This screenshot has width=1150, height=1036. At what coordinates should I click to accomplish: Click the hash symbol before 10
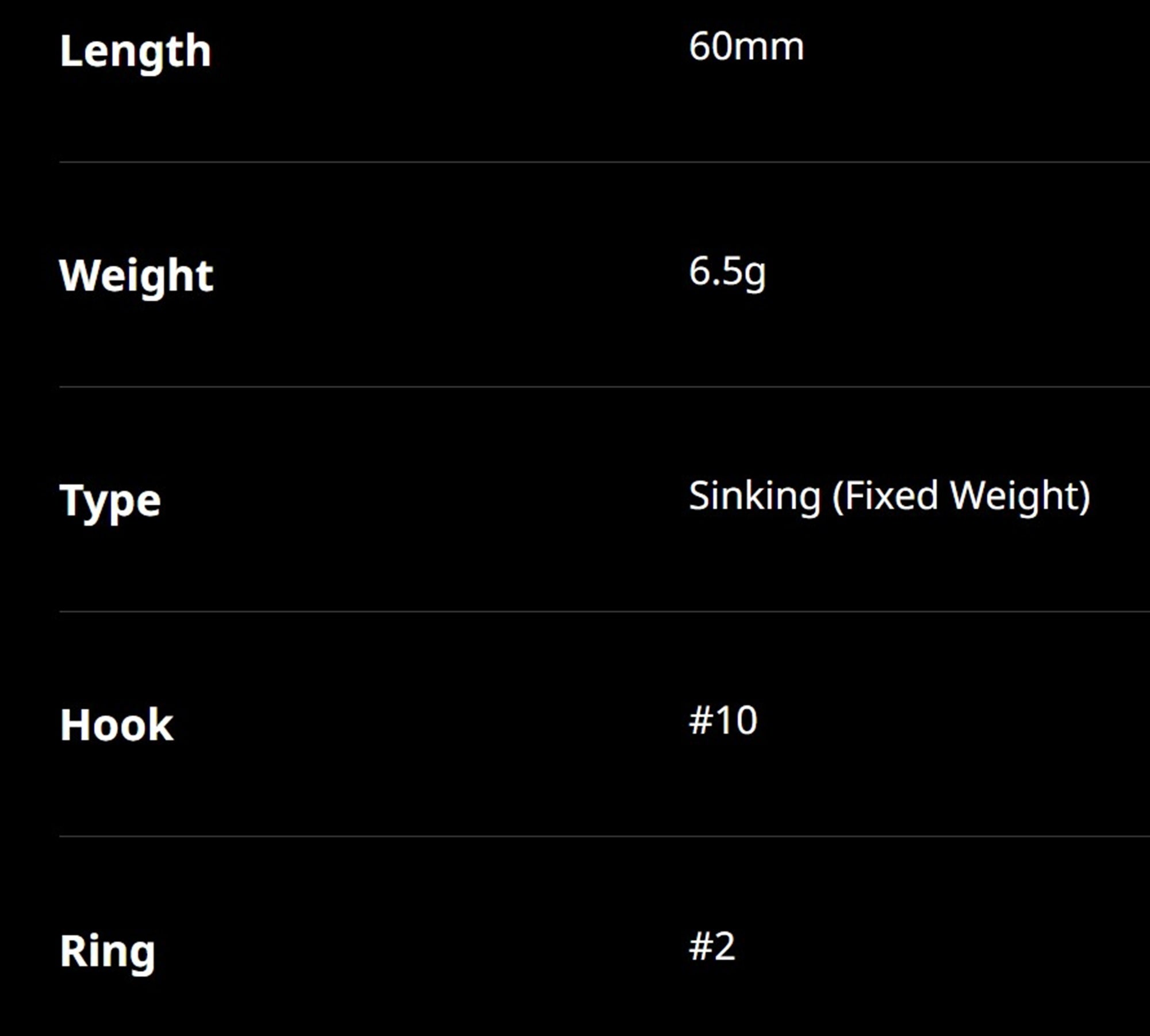(x=701, y=721)
